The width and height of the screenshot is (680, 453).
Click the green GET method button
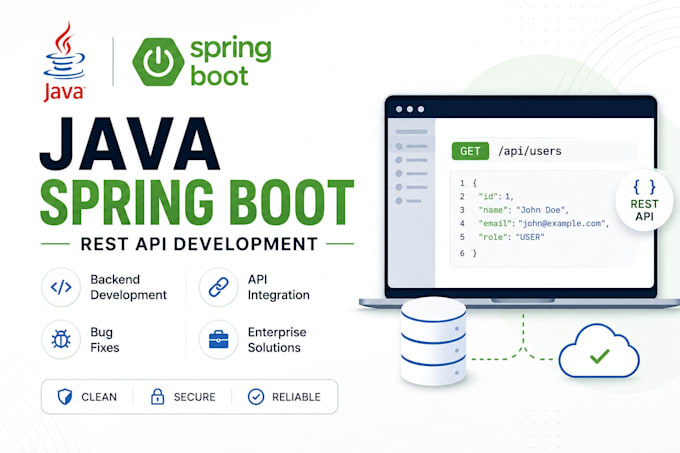(x=470, y=151)
